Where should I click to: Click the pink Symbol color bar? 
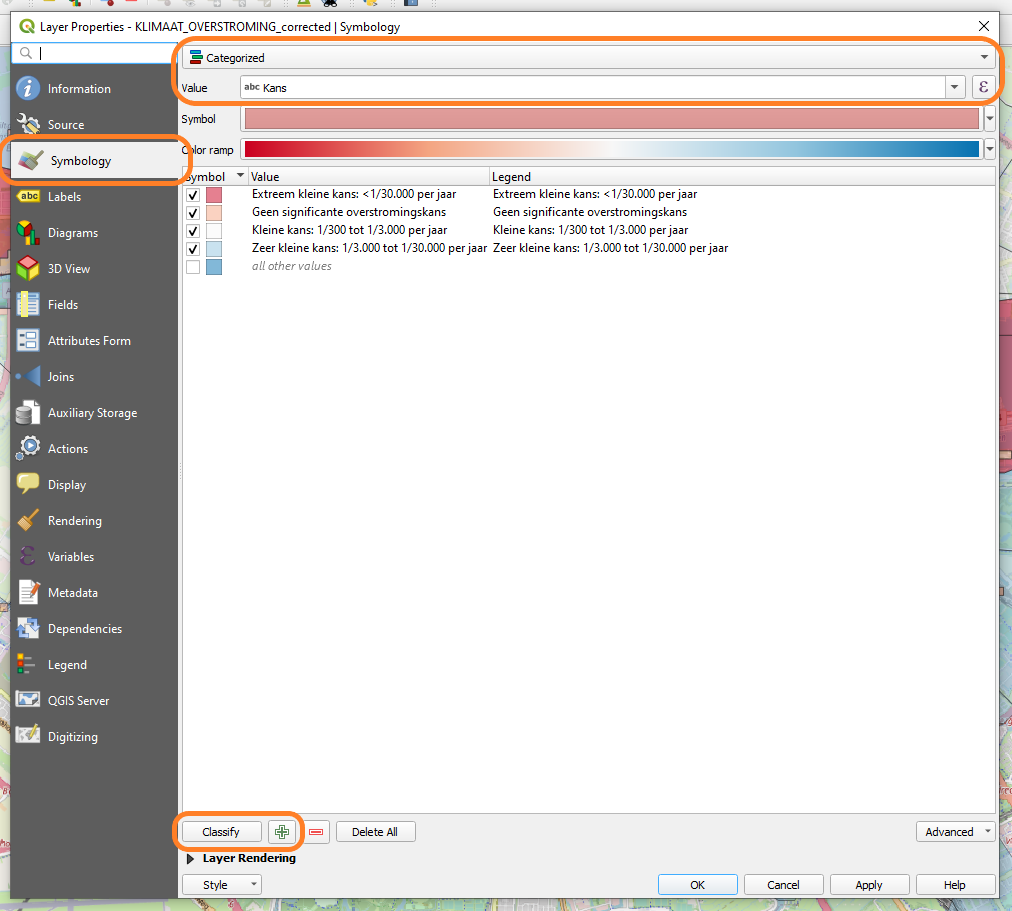(x=610, y=118)
